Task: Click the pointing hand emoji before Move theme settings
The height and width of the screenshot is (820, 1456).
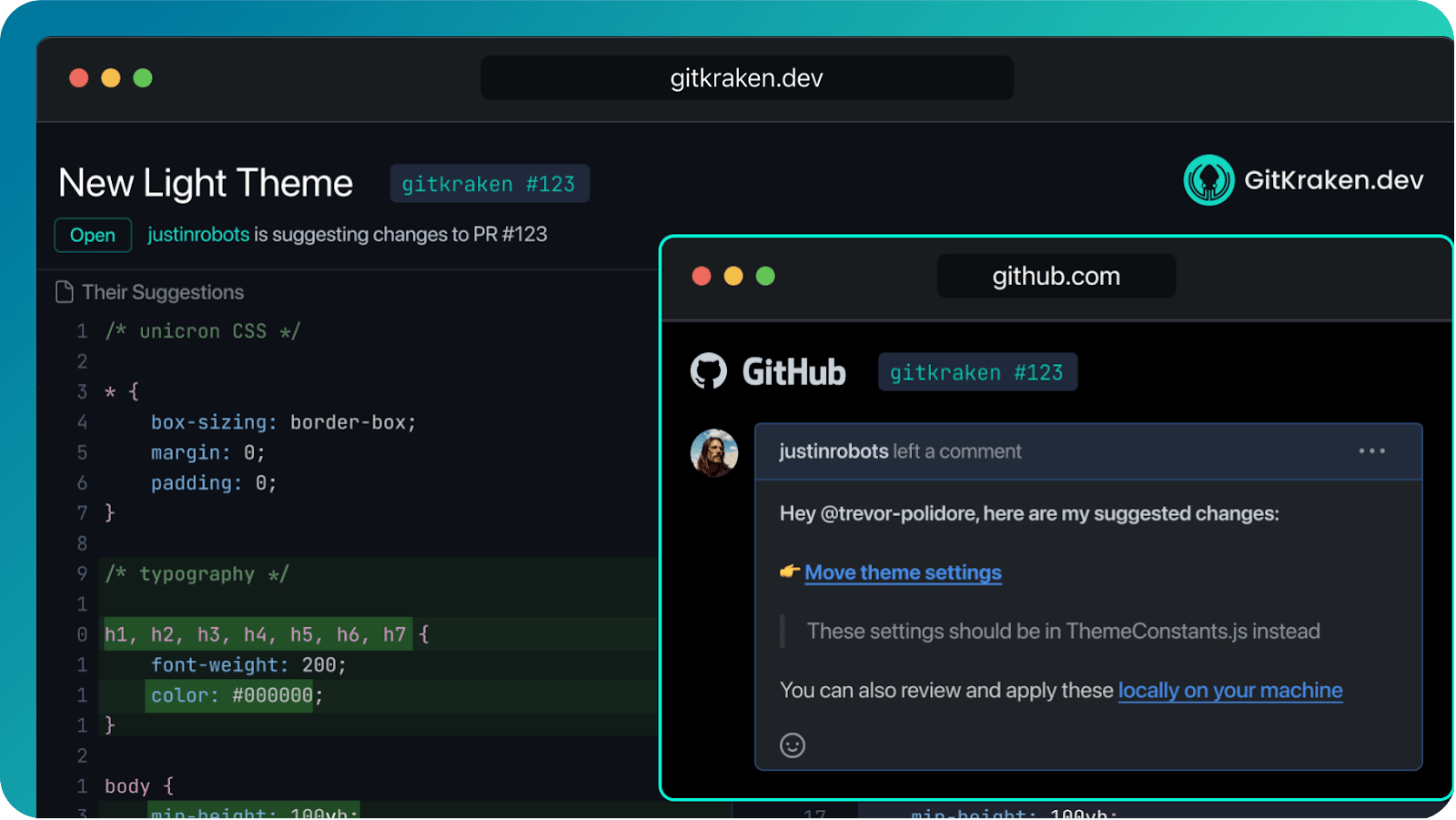Action: pos(790,572)
